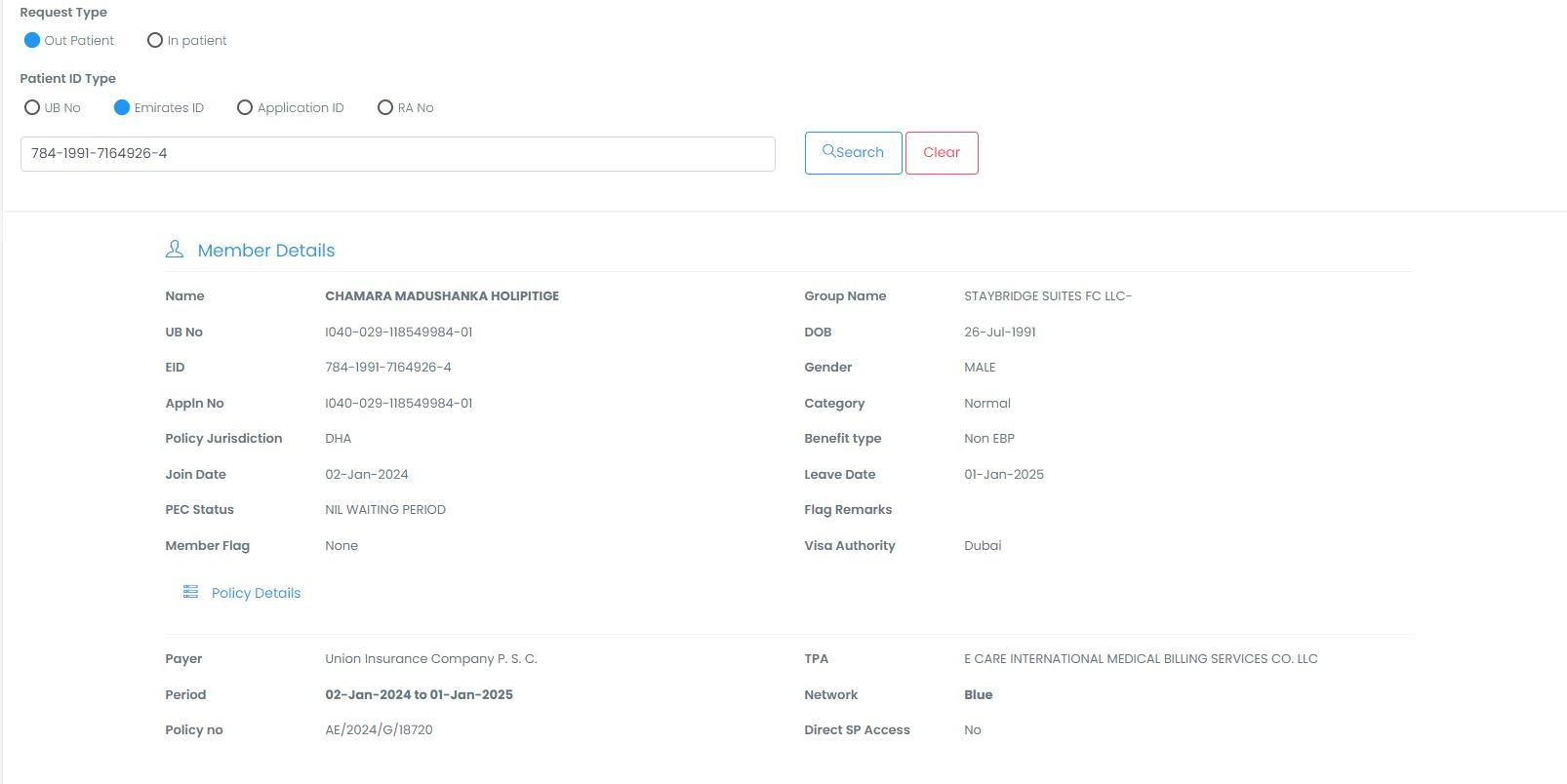Click Payer value Union Insurance Company P. S. C.
The width and height of the screenshot is (1567, 784).
431,658
